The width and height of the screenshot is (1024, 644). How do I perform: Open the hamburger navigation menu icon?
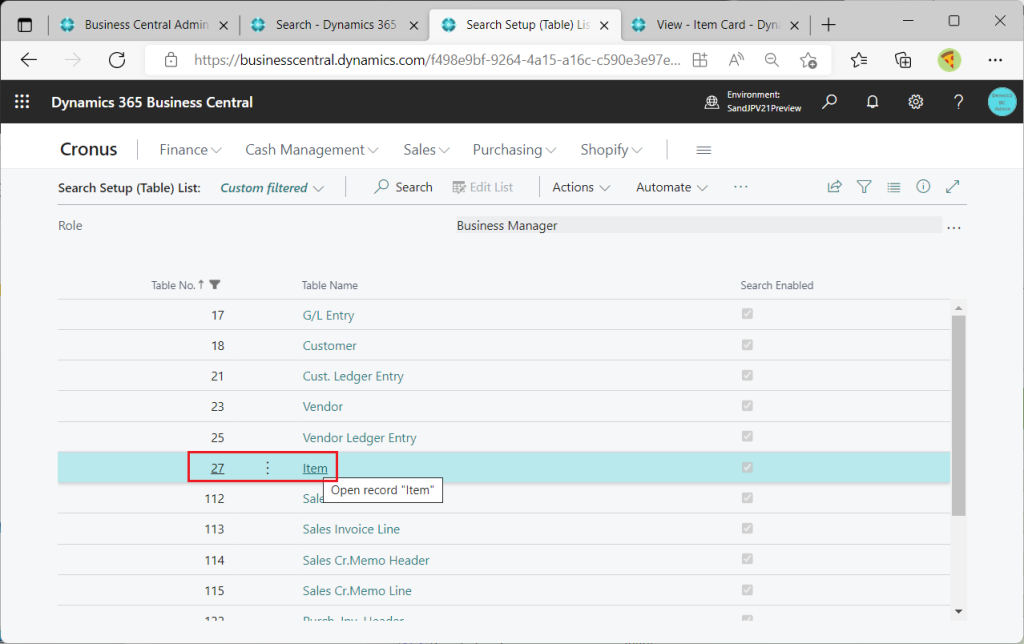(x=703, y=150)
